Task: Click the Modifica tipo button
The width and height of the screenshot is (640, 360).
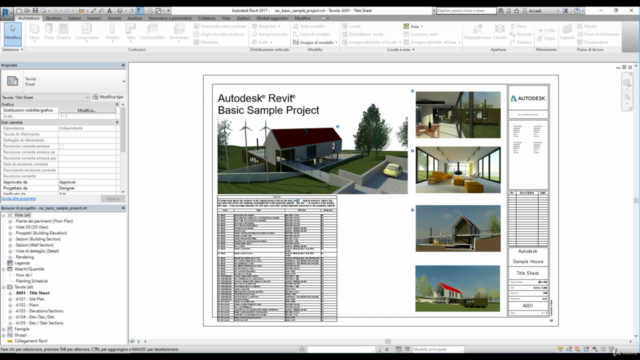Action: (108, 97)
